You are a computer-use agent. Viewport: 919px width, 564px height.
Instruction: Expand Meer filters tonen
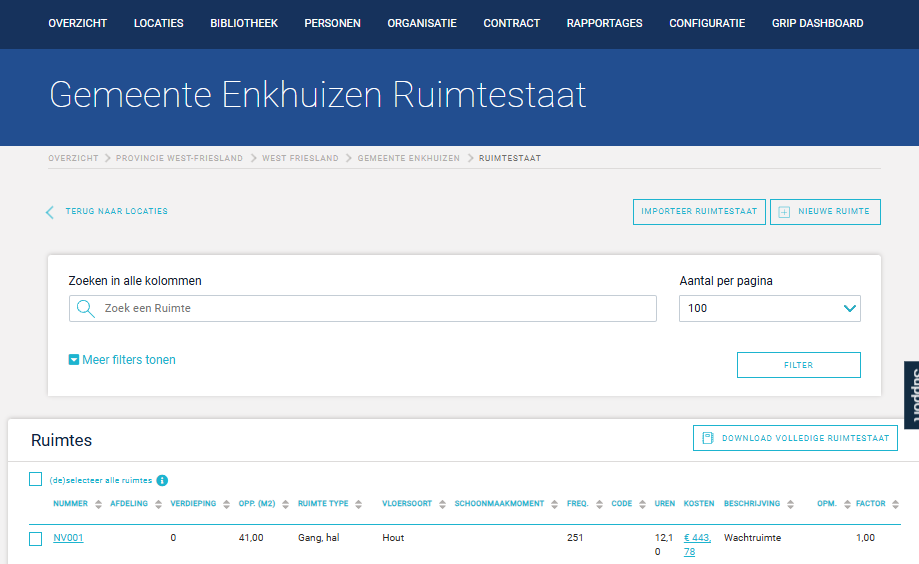click(x=122, y=360)
